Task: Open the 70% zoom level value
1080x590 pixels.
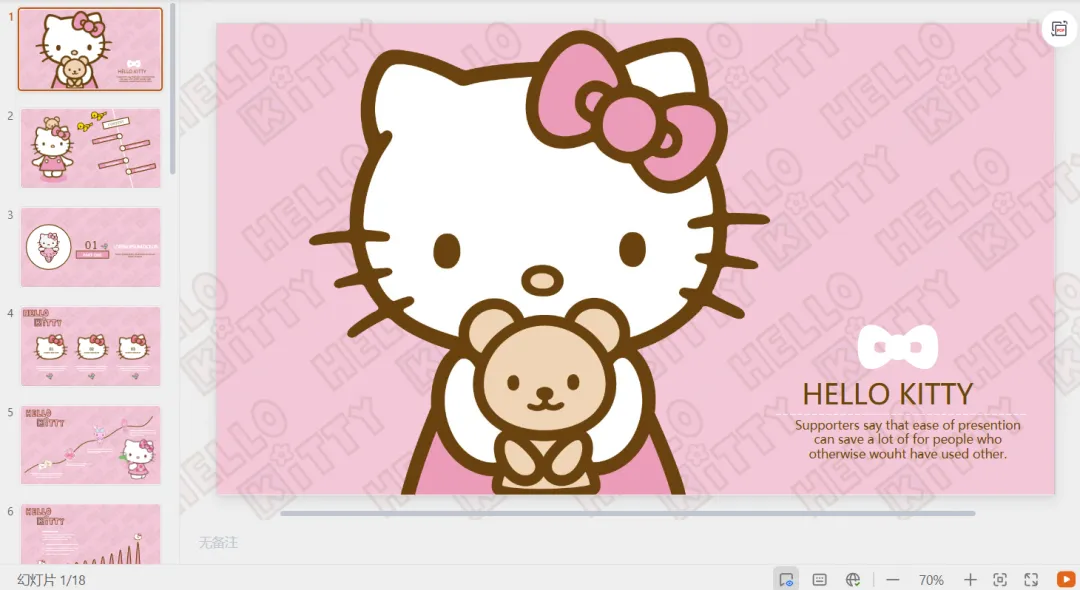Action: 931,580
